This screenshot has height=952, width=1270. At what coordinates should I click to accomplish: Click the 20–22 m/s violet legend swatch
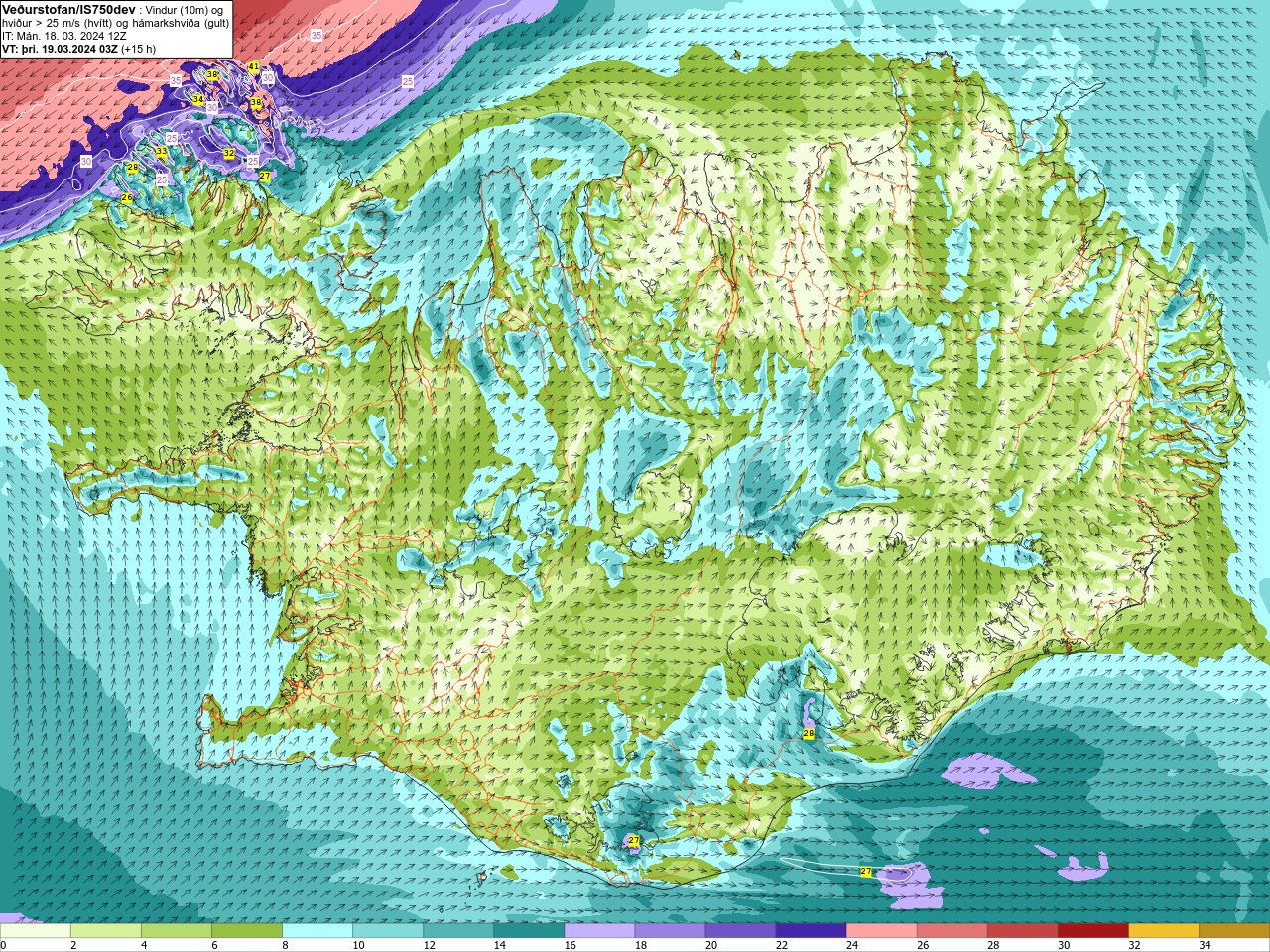click(x=740, y=931)
